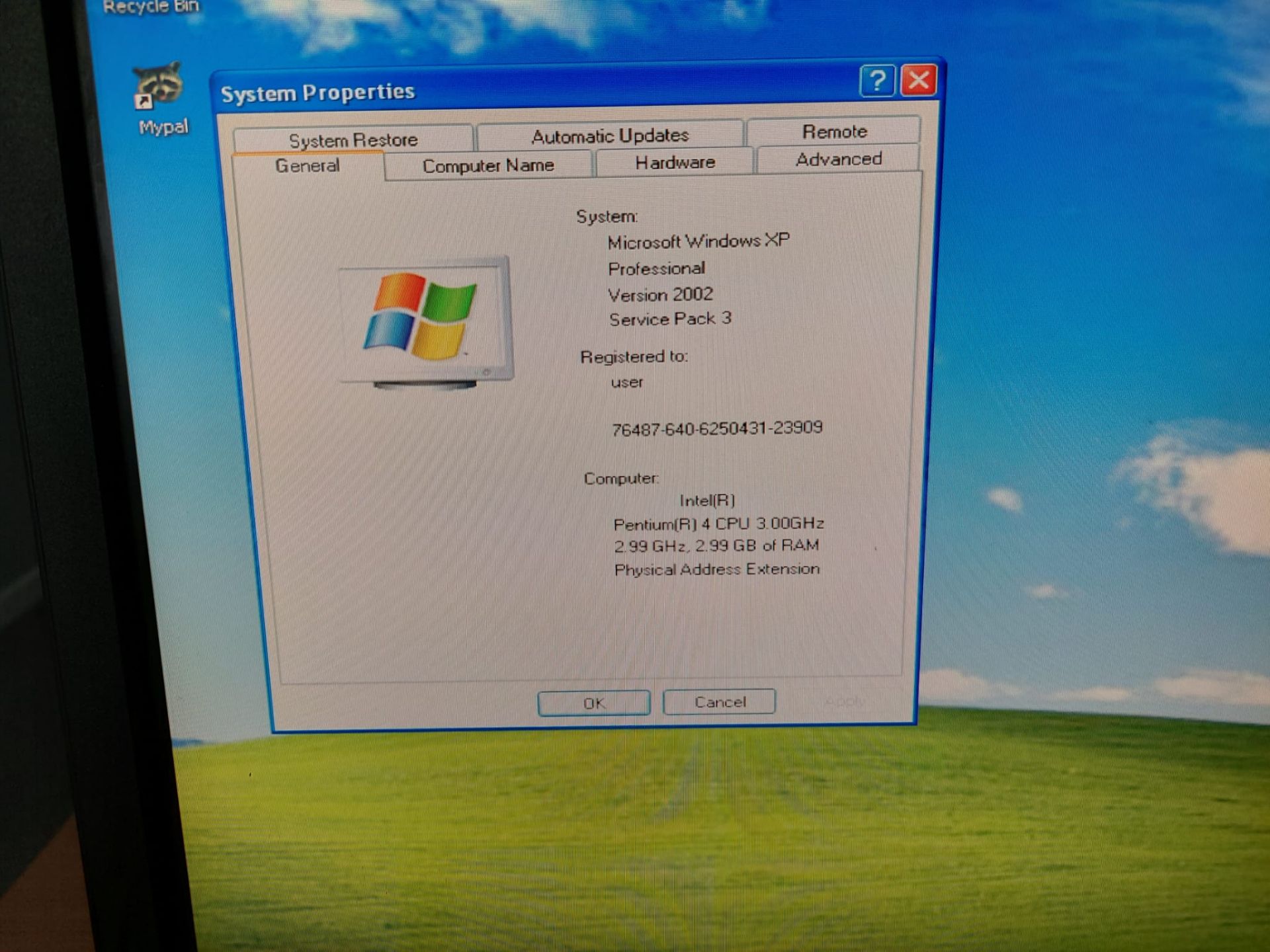Select the 'Microsoft Windows XP' text
Screen dimensions: 1270x952
(x=698, y=241)
